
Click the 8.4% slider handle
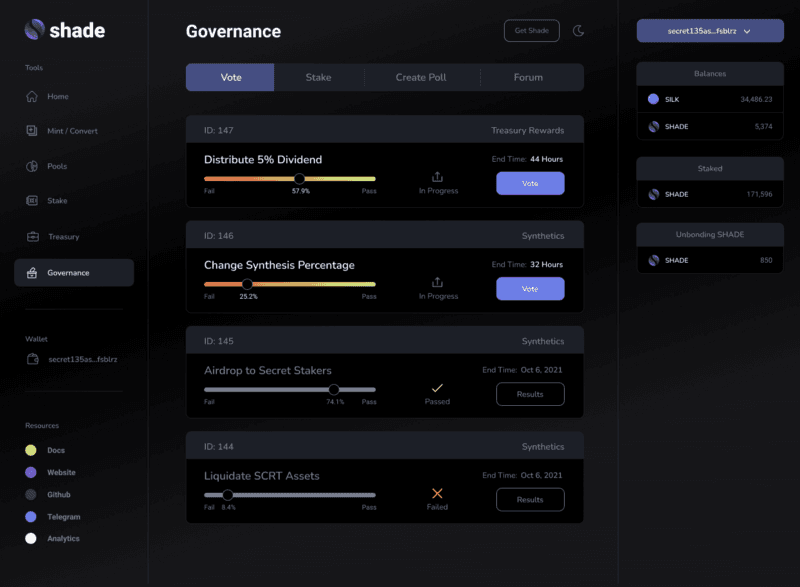tap(228, 495)
